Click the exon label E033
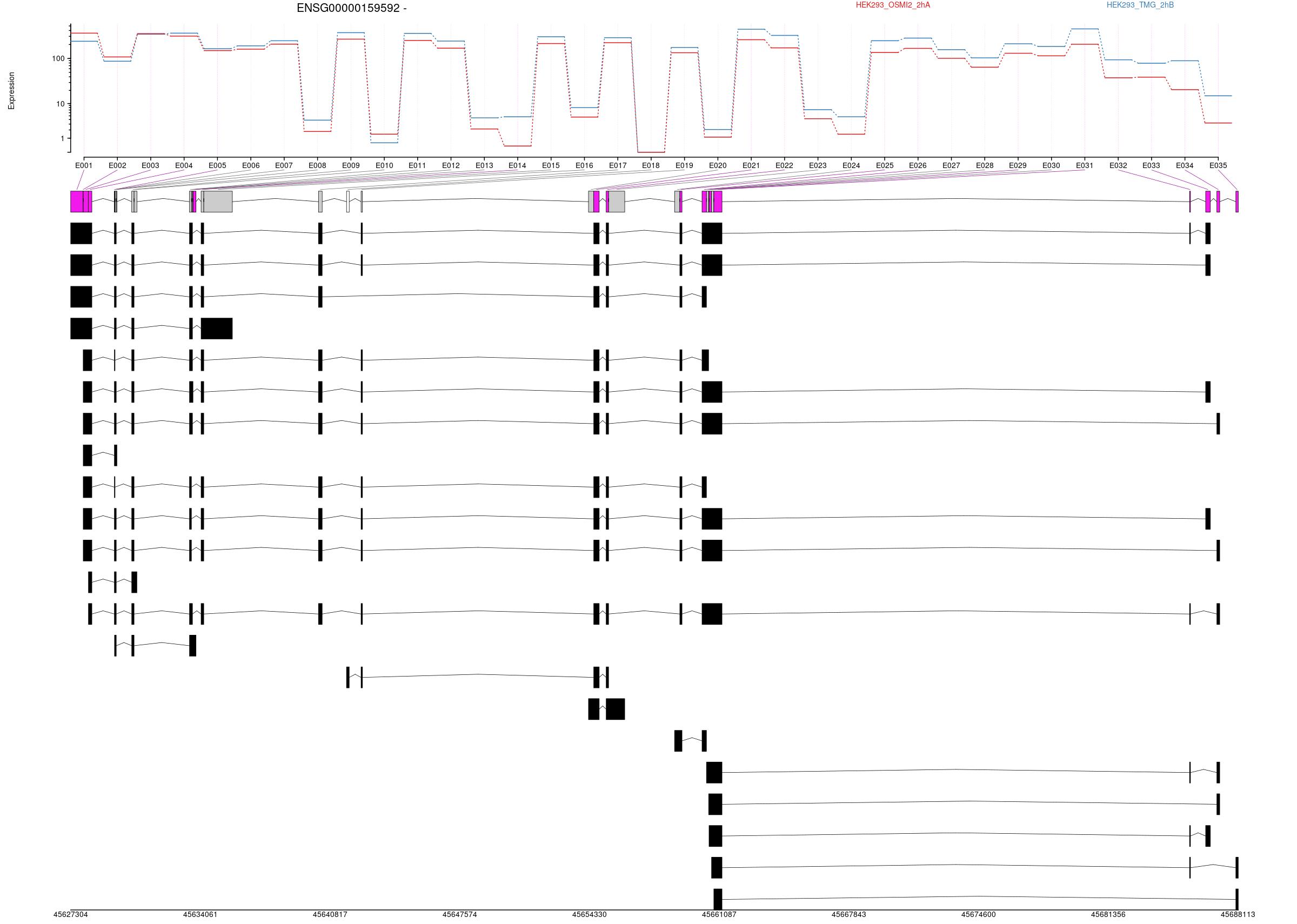The width and height of the screenshot is (1297, 924). coord(1151,165)
